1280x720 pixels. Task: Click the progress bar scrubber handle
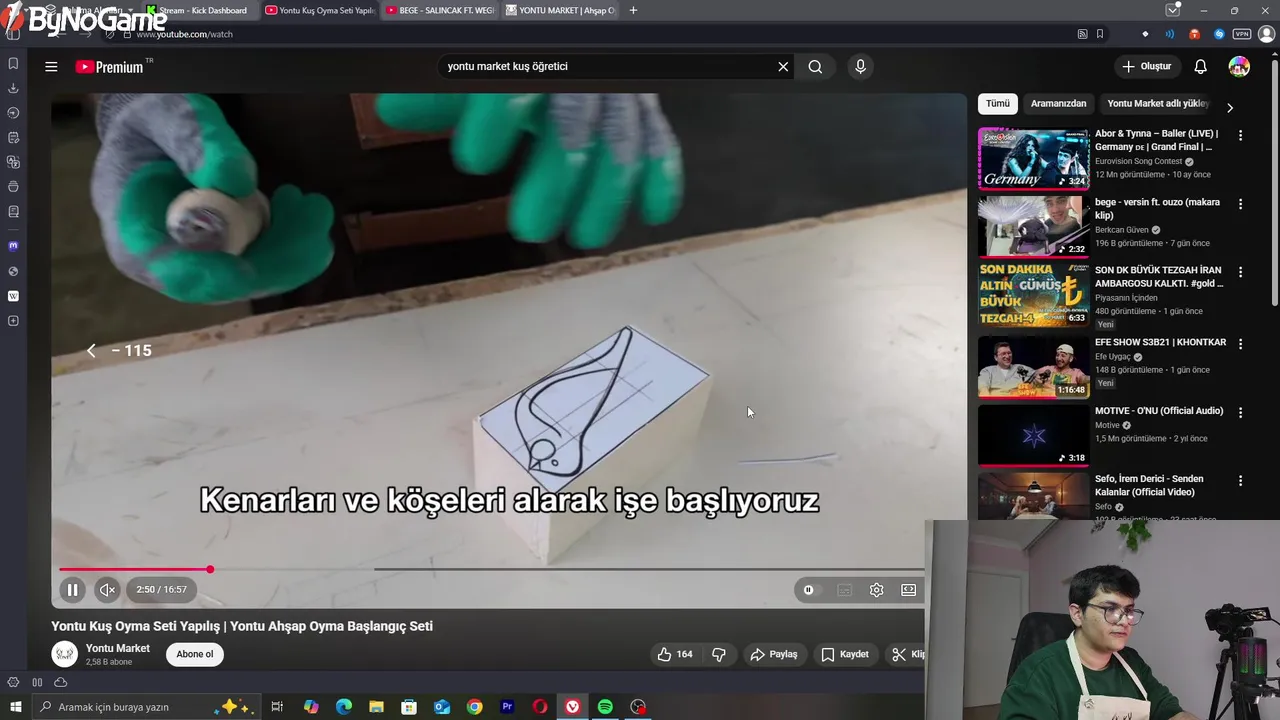coord(210,569)
